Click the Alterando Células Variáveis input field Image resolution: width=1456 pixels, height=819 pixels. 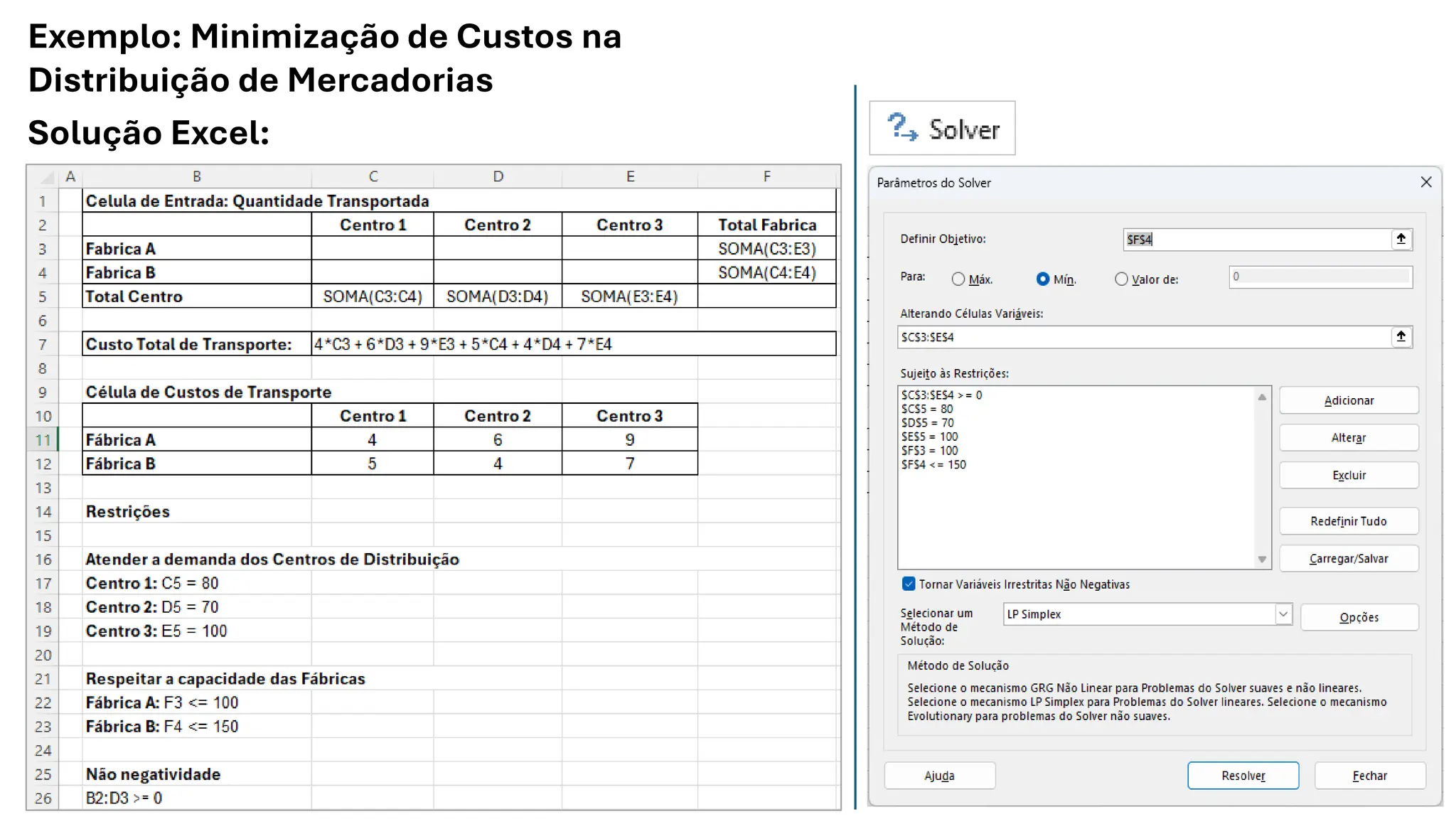click(1144, 337)
